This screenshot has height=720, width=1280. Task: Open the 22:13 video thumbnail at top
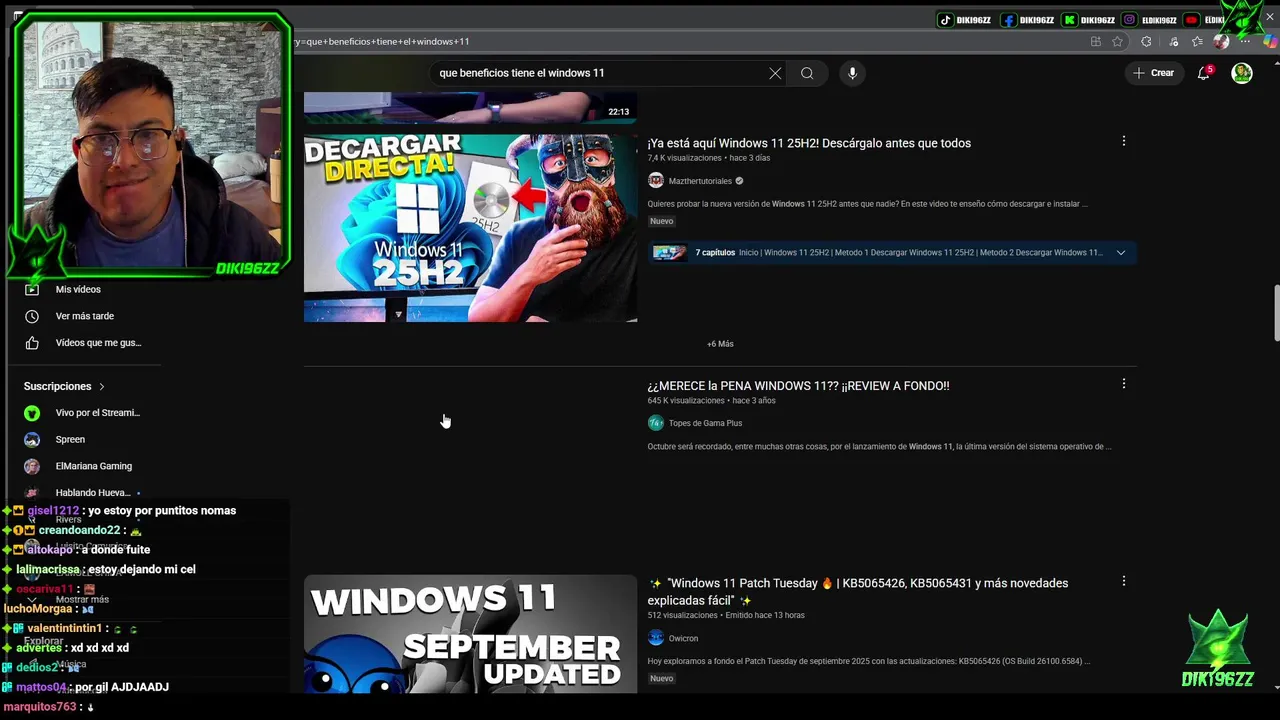pyautogui.click(x=470, y=107)
